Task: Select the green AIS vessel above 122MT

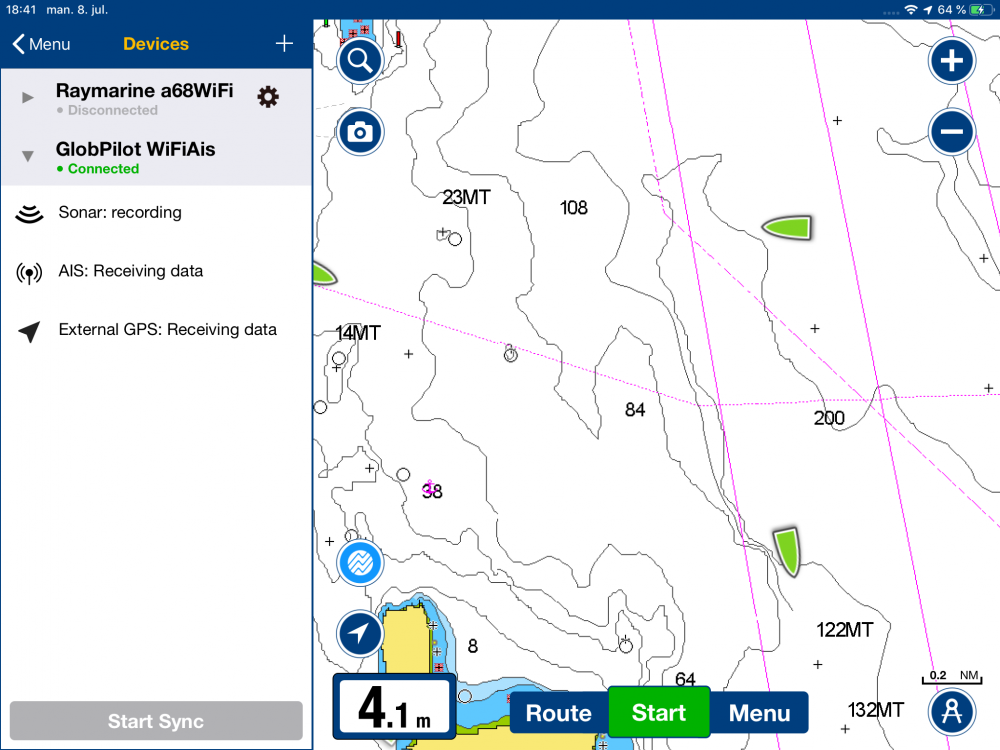Action: (787, 552)
